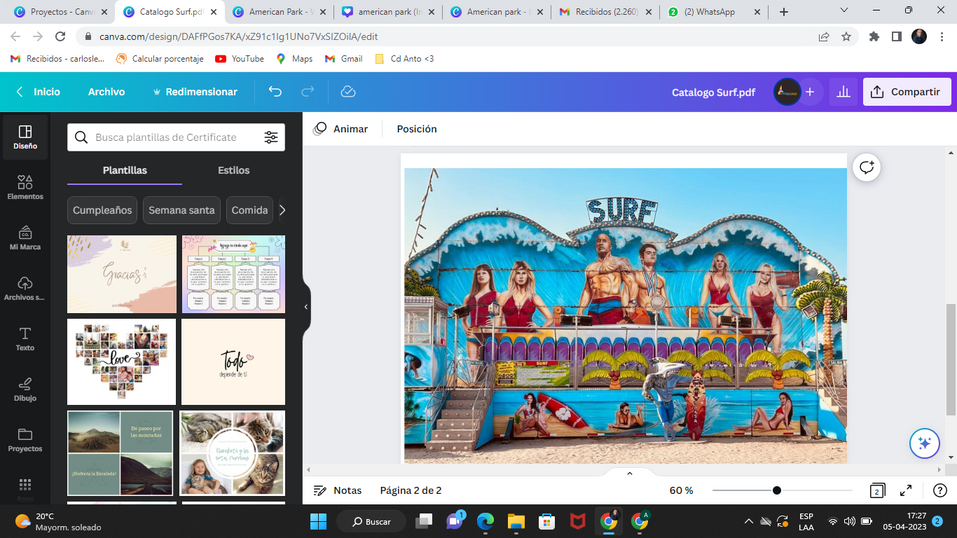Select the pastel chart table template
This screenshot has width=957, height=538.
pyautogui.click(x=233, y=274)
